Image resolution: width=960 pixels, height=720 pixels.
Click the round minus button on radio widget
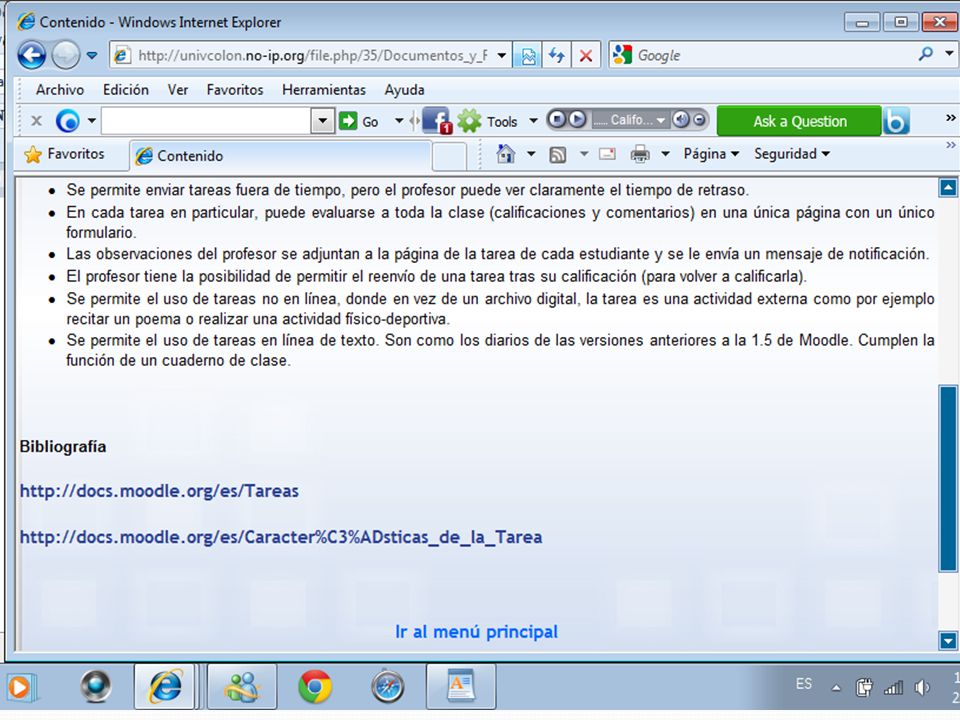coord(699,119)
